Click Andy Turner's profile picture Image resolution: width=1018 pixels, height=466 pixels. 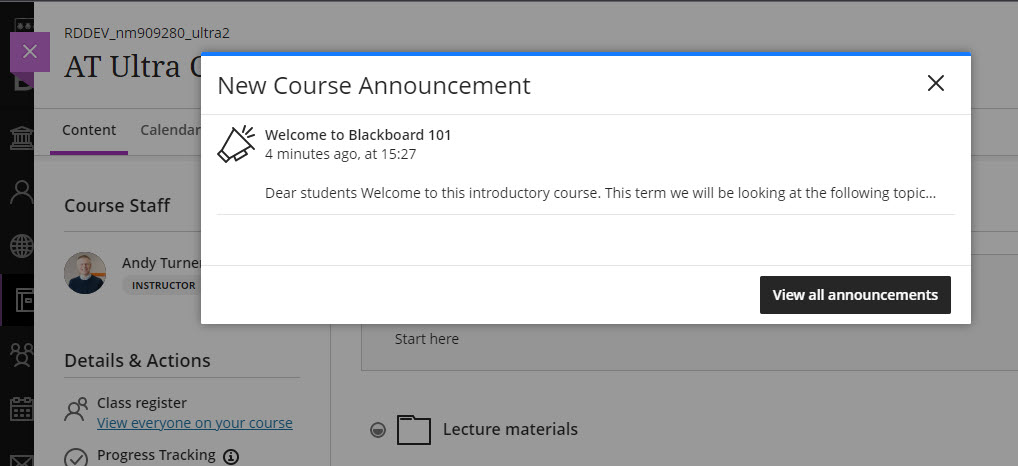pyautogui.click(x=85, y=272)
